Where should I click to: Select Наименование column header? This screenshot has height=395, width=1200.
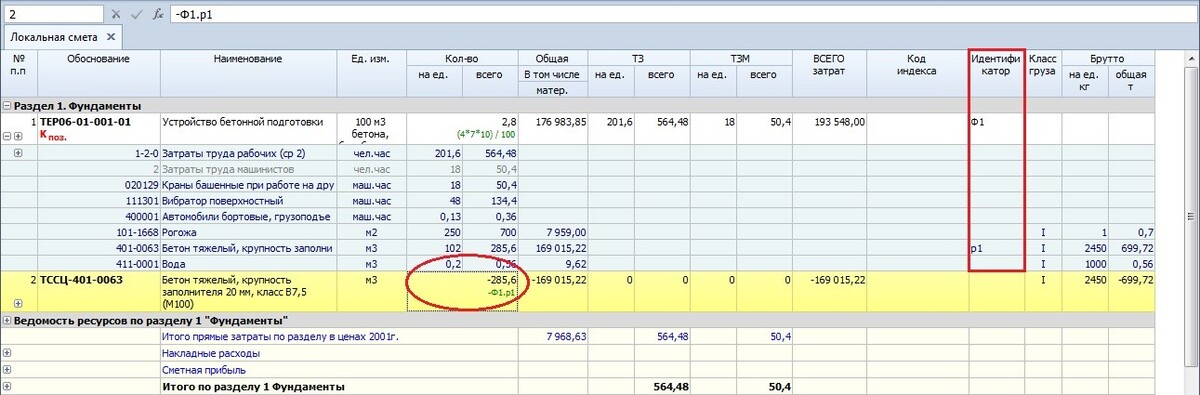point(248,73)
